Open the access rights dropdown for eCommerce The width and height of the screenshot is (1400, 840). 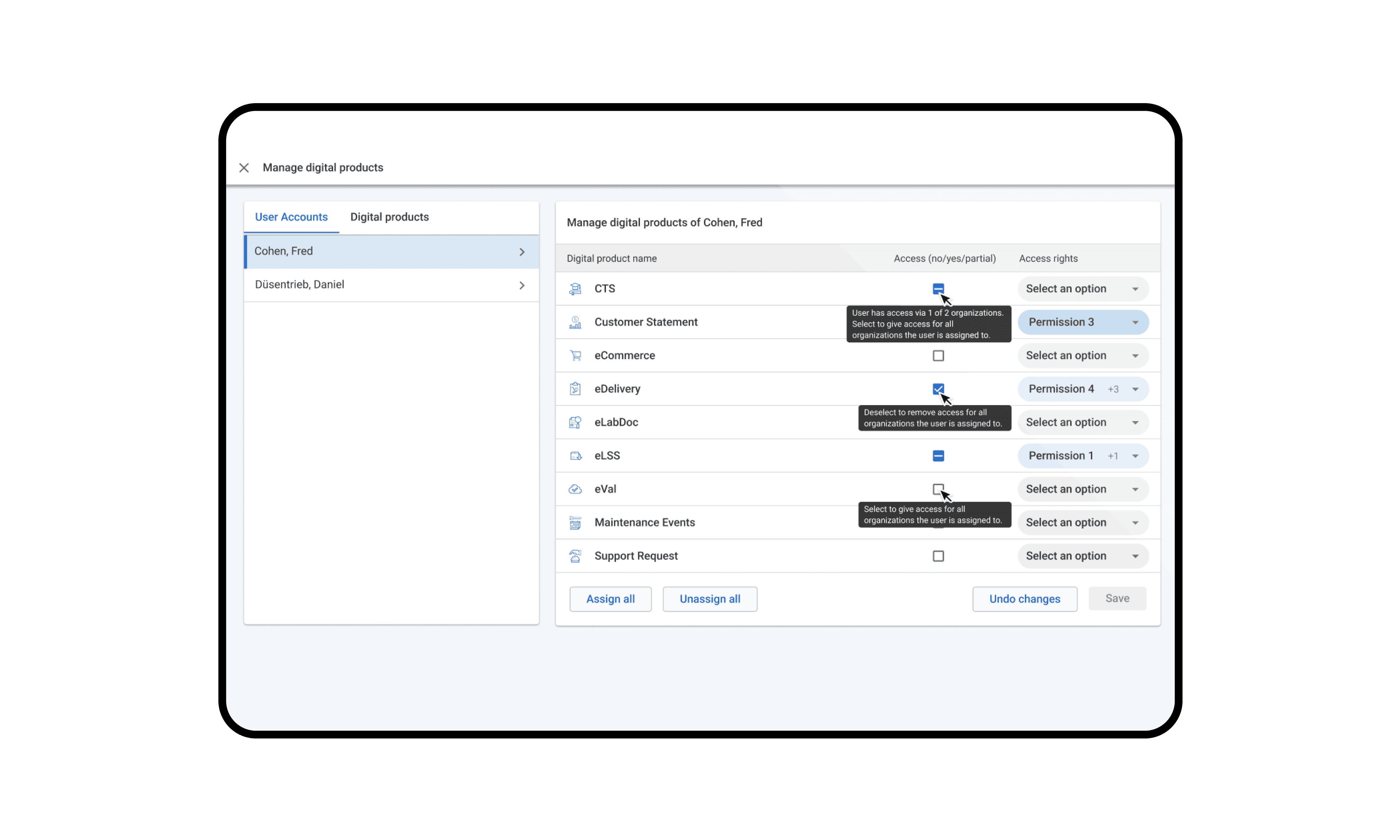[1082, 355]
